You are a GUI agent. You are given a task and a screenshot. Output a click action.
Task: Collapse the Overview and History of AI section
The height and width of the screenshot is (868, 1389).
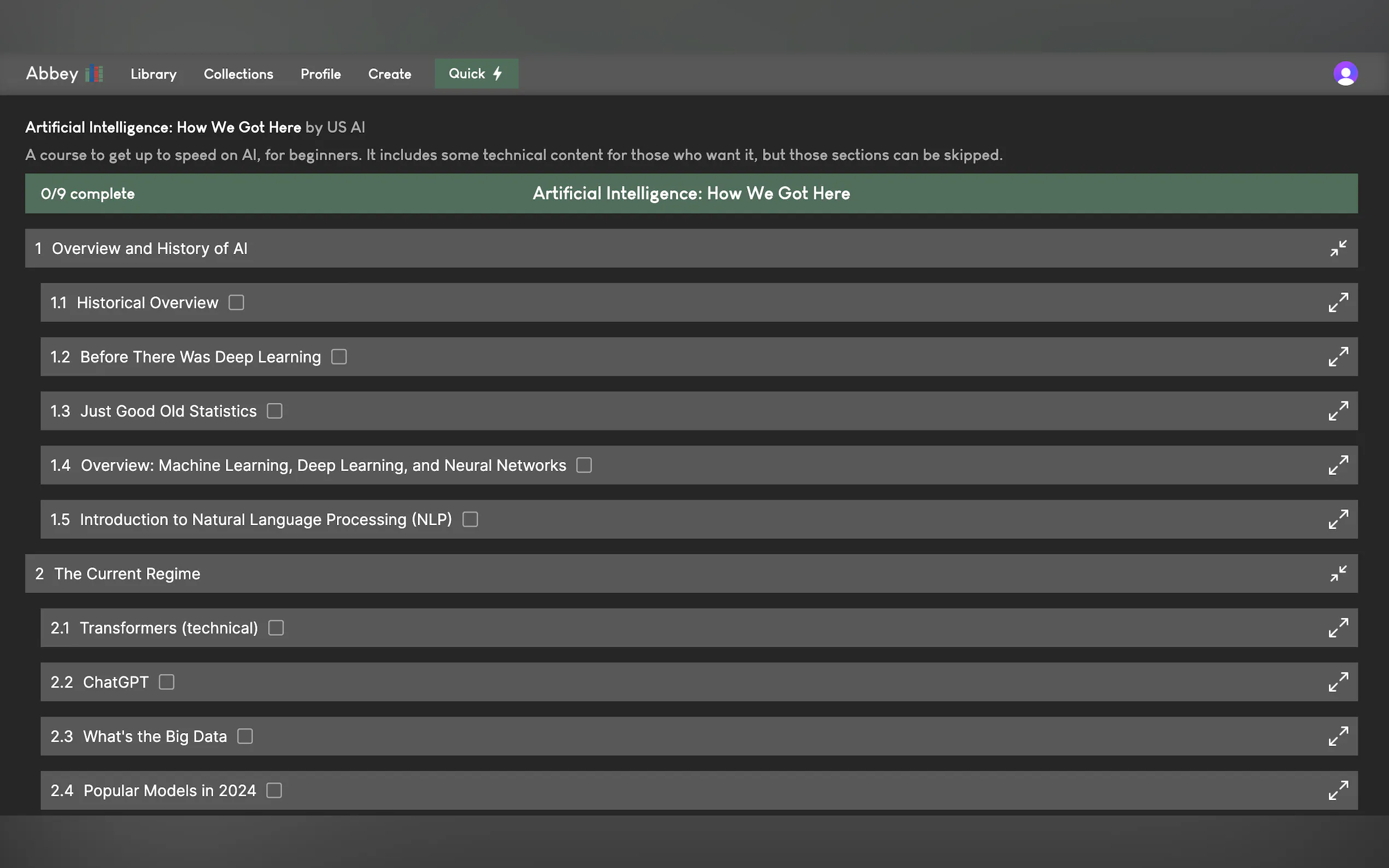pos(1338,249)
